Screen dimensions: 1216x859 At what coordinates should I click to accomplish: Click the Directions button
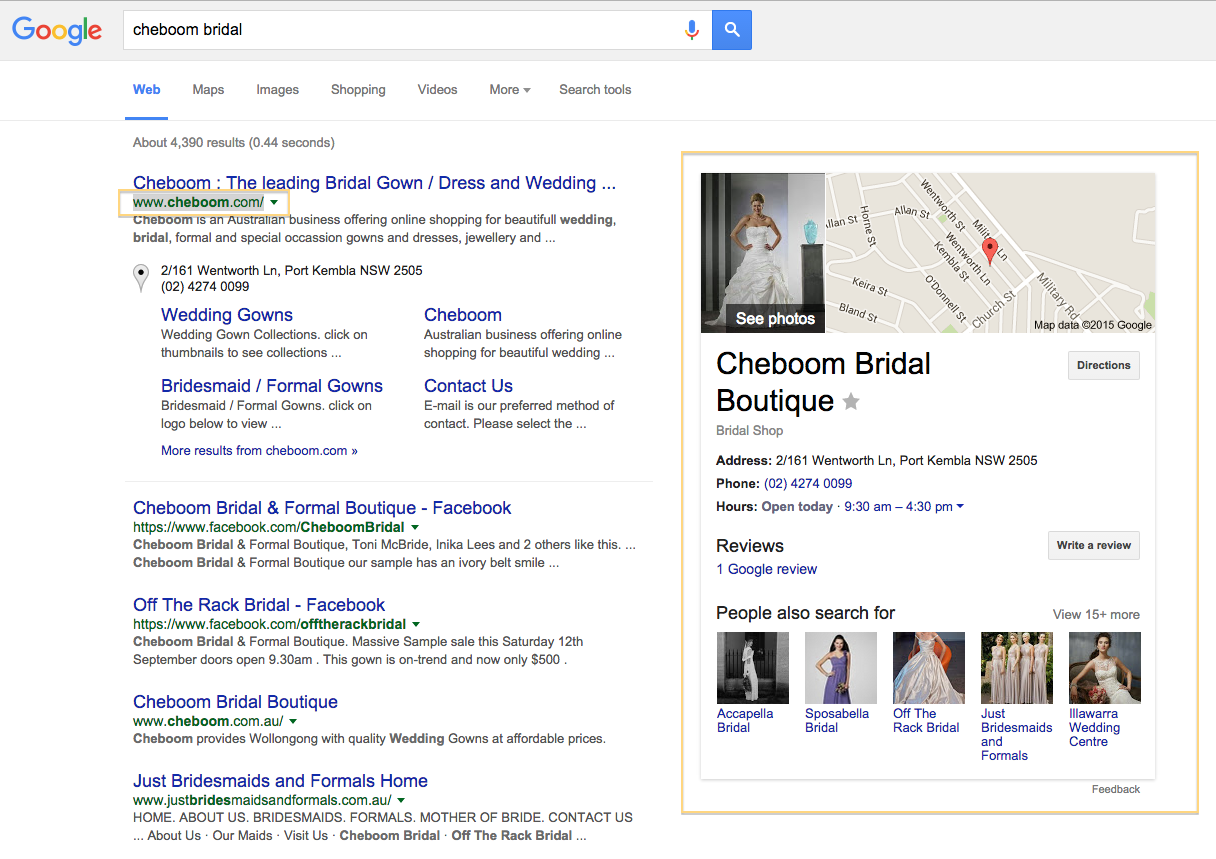pyautogui.click(x=1104, y=366)
